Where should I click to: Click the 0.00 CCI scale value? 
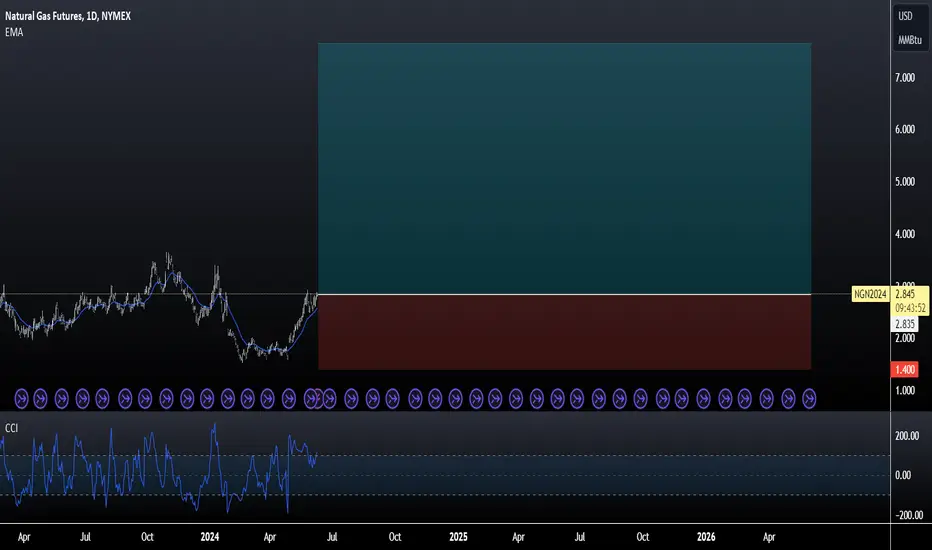(903, 475)
